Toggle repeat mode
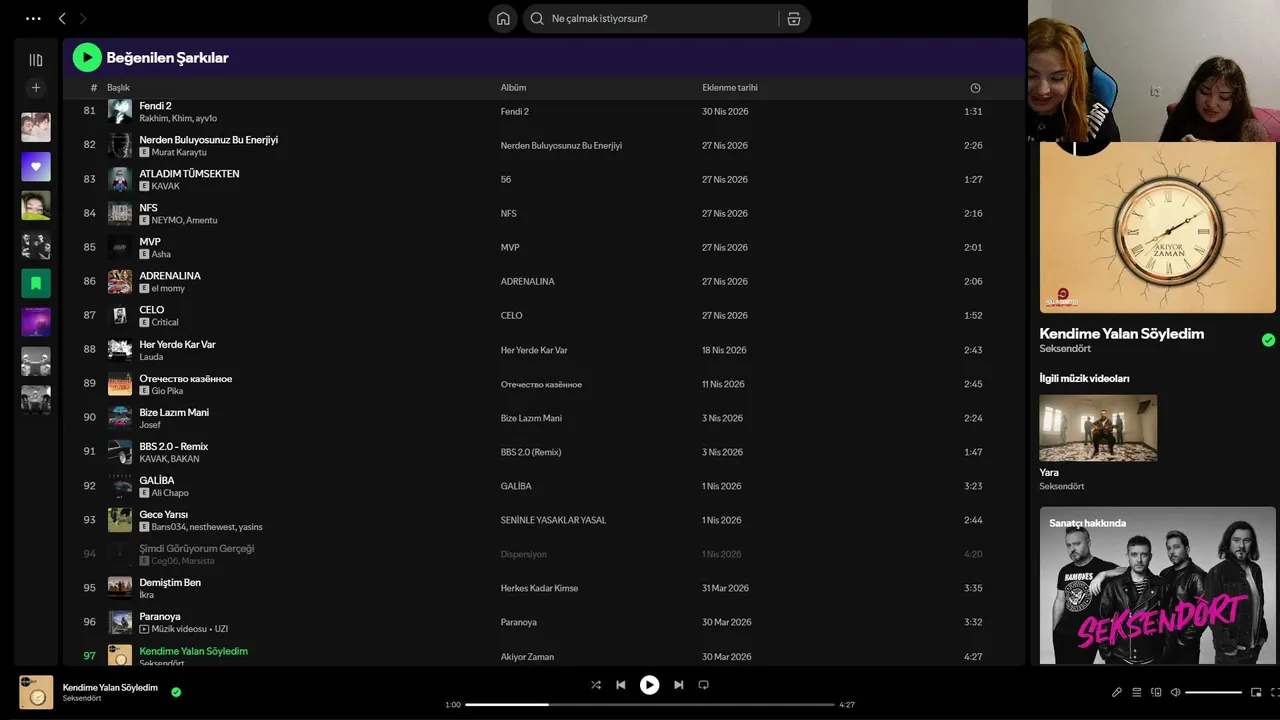The height and width of the screenshot is (720, 1280). point(703,685)
